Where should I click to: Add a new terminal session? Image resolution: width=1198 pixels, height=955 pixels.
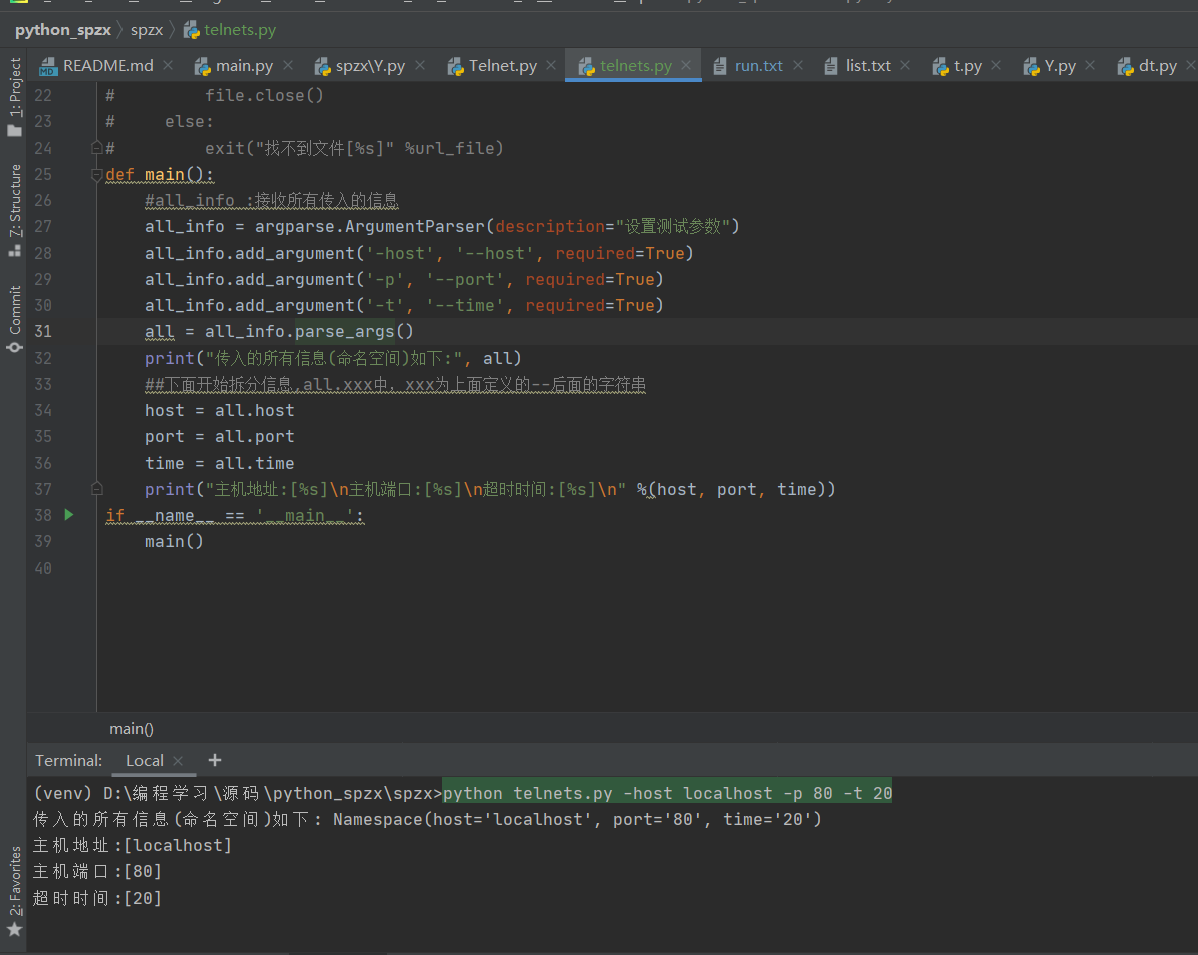click(215, 760)
